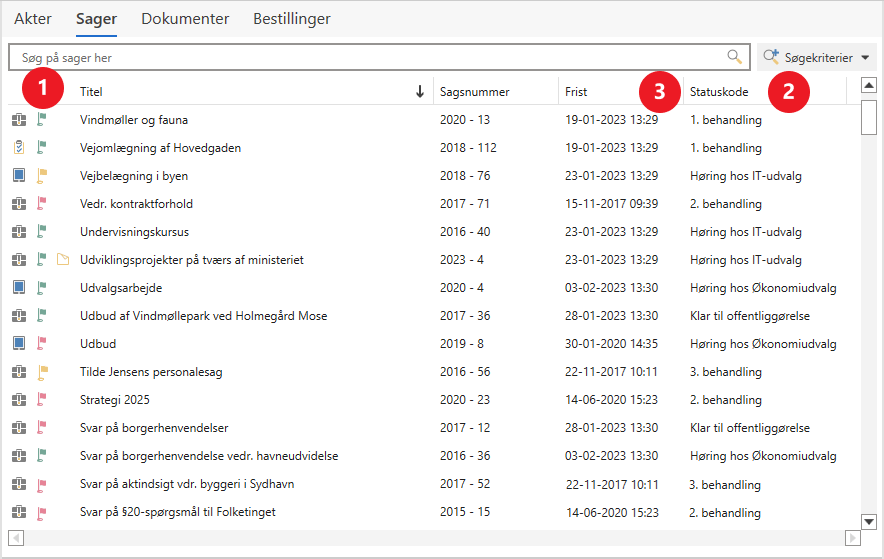This screenshot has width=884, height=559.
Task: Click the blue case icon for Udvalgsarbejde
Action: (x=18, y=288)
